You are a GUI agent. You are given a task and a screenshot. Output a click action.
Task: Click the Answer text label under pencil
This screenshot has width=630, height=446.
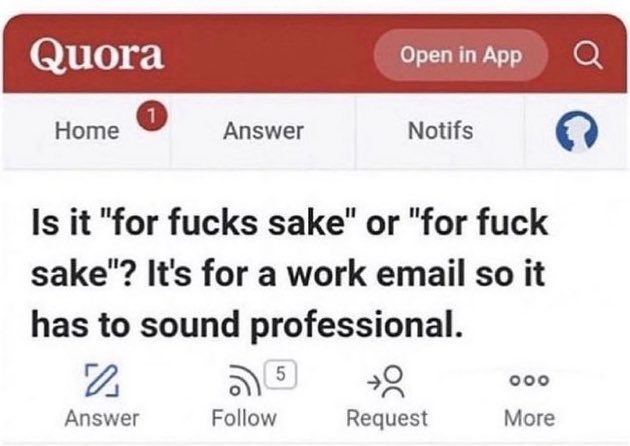pos(103,418)
